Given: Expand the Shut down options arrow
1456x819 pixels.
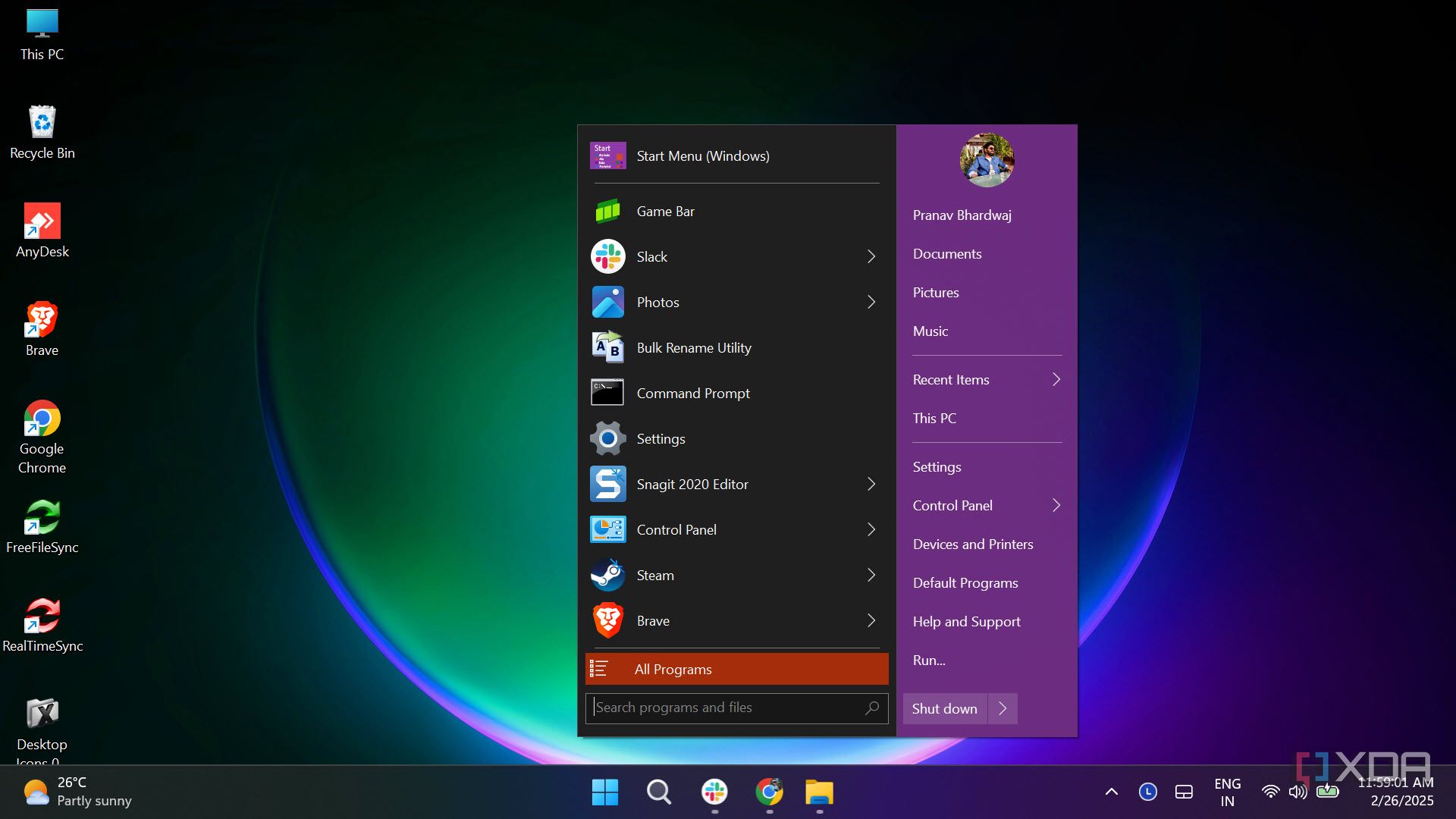Looking at the screenshot, I should (x=1003, y=708).
